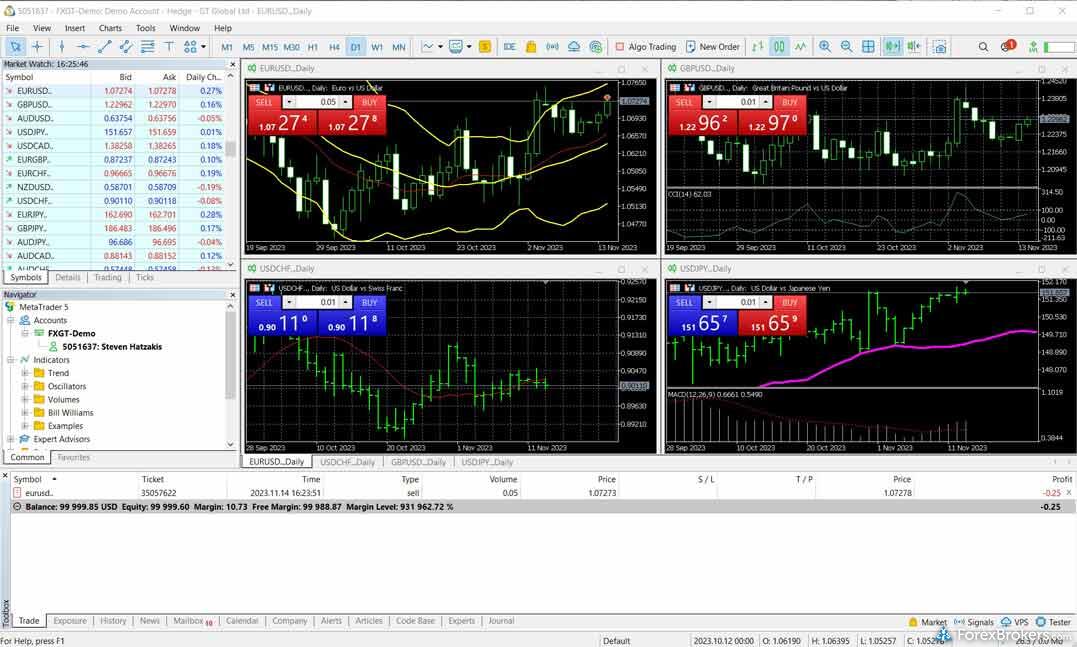The image size is (1077, 647).
Task: Open the Tester link in status bar
Action: point(1054,622)
